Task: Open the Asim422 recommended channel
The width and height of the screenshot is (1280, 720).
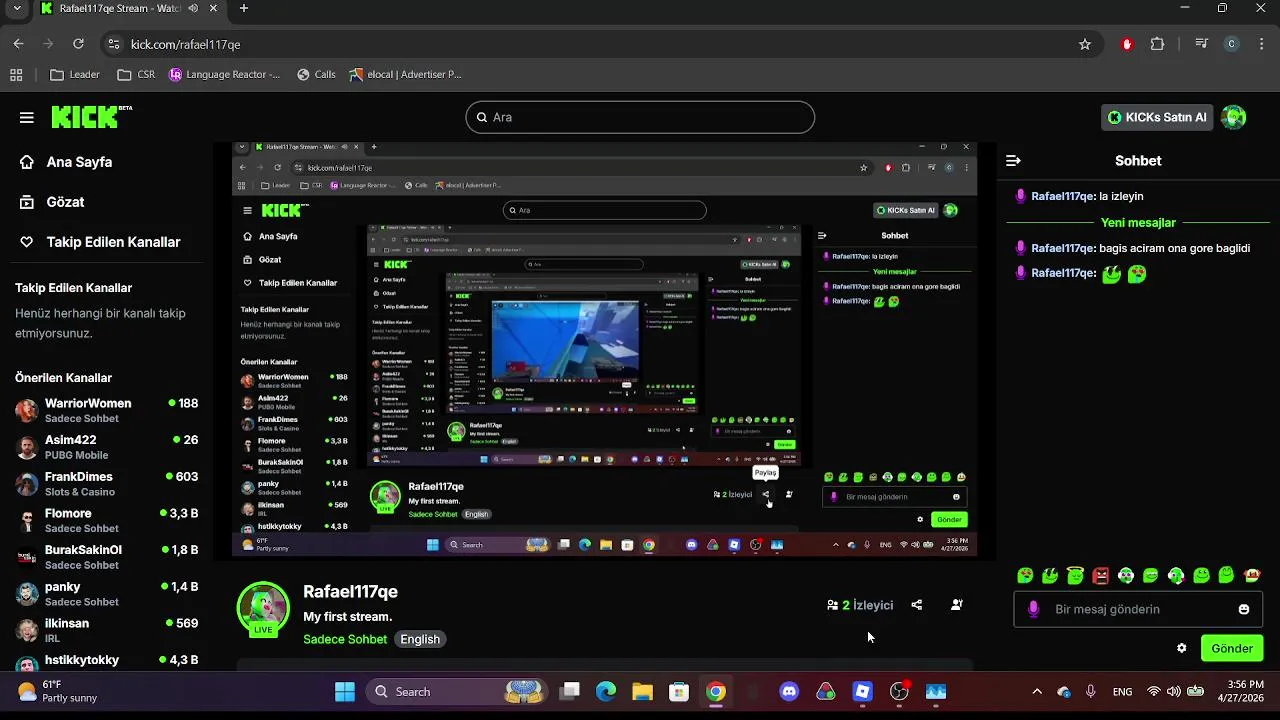Action: coord(107,447)
